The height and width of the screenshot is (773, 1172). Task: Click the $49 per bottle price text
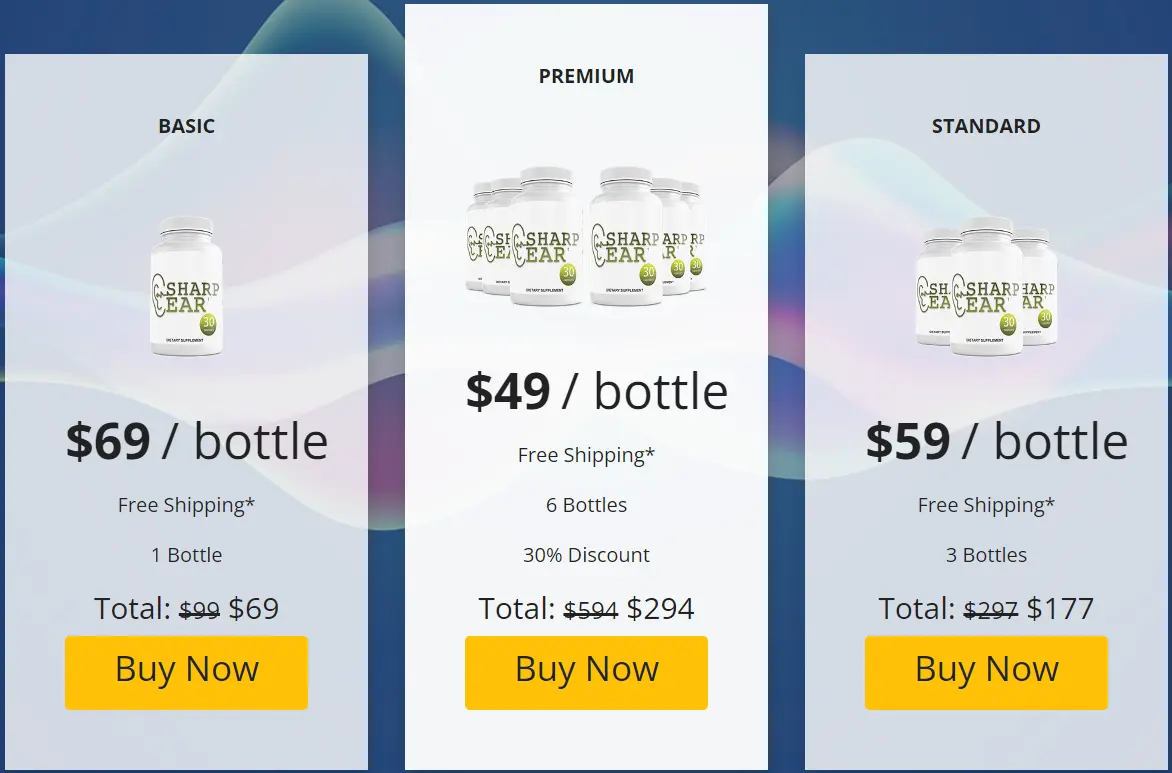597,391
